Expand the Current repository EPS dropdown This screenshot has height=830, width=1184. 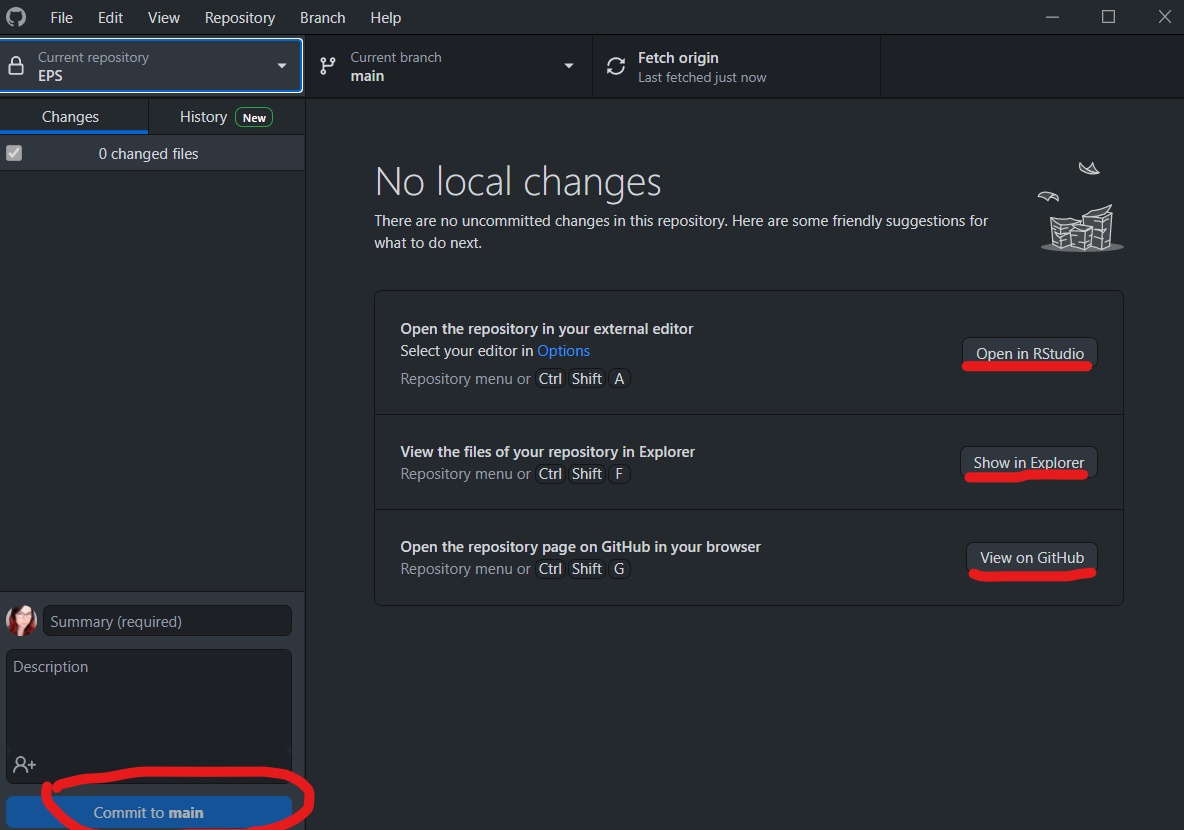151,66
